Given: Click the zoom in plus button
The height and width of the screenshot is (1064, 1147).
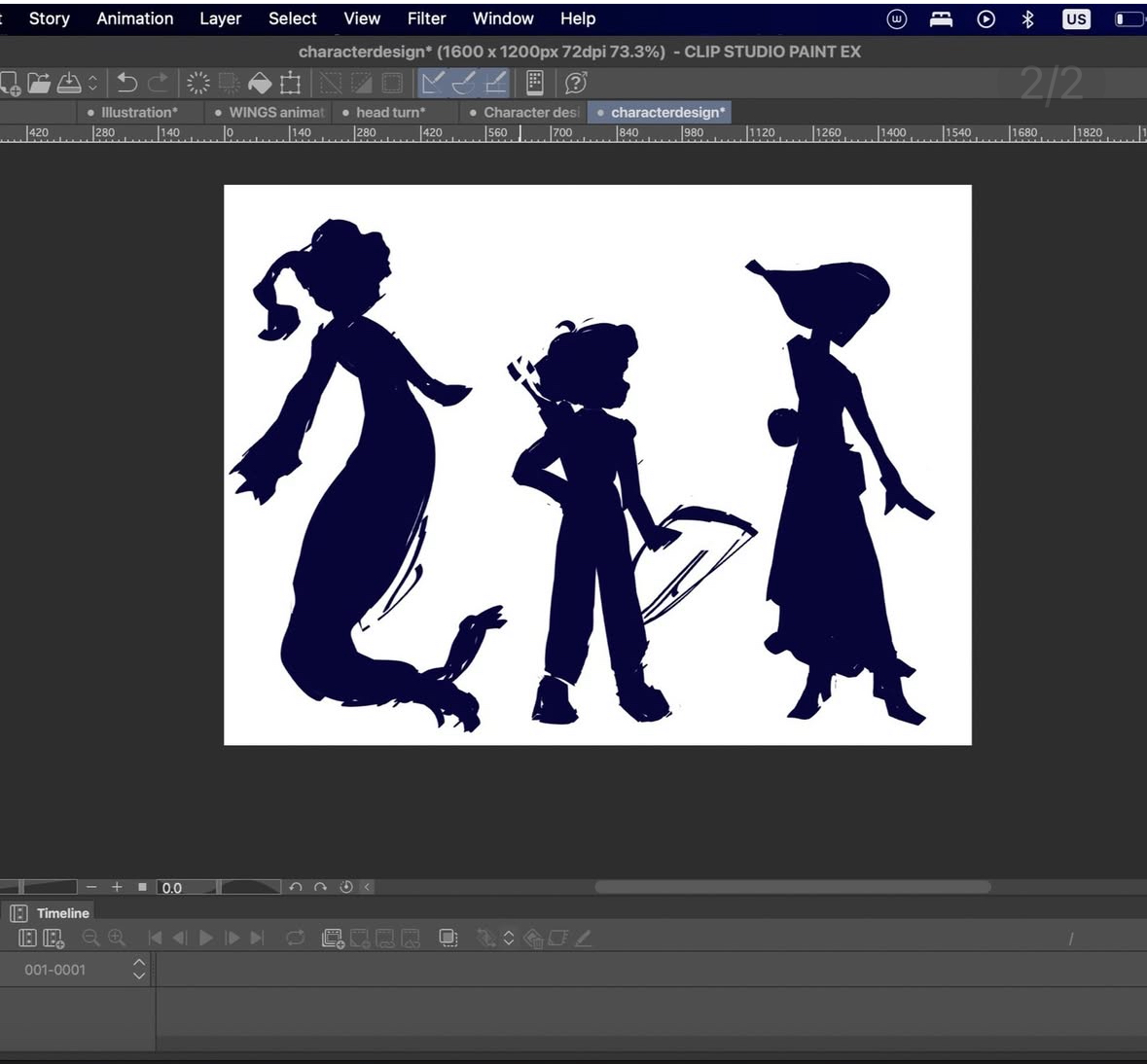Looking at the screenshot, I should [x=117, y=887].
